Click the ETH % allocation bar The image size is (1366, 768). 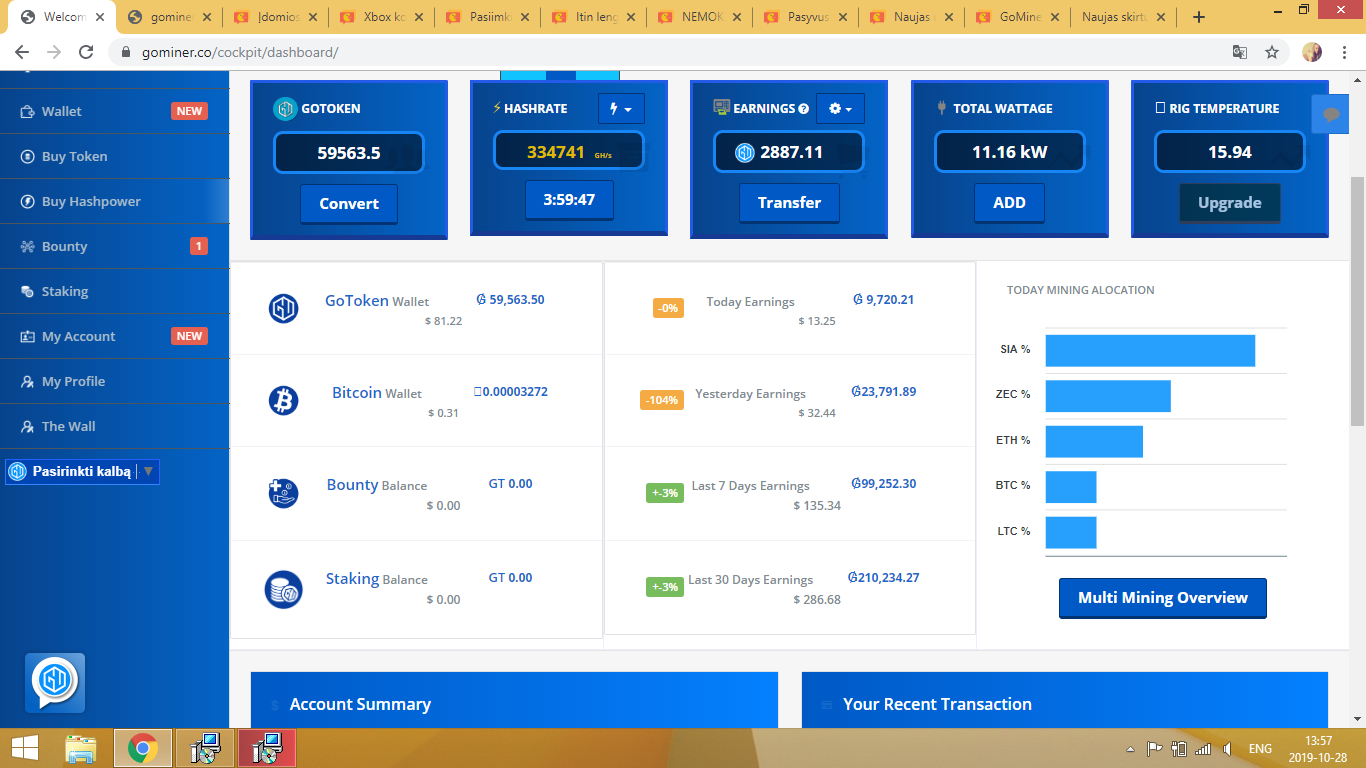[1094, 441]
